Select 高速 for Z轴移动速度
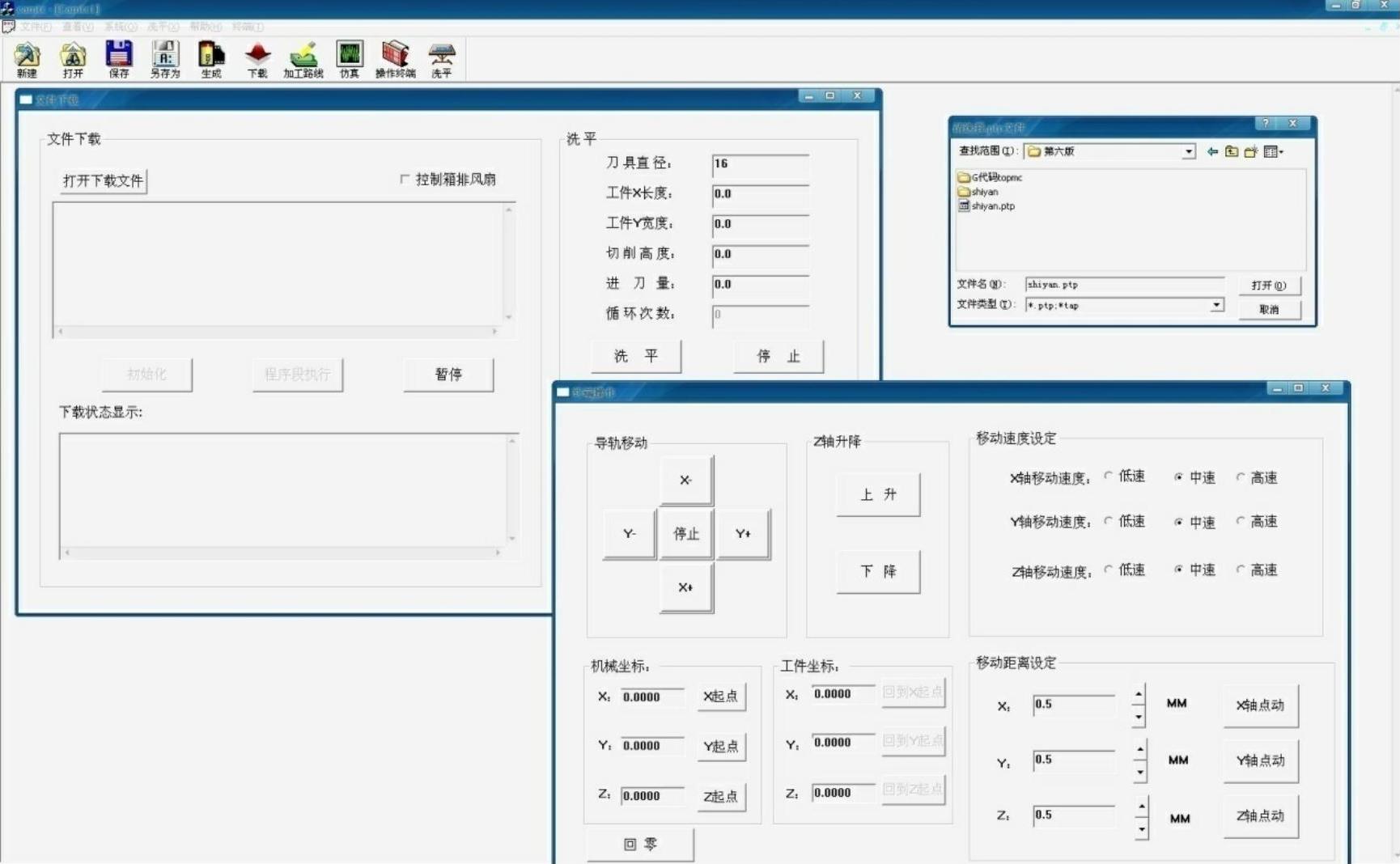 [x=1240, y=570]
